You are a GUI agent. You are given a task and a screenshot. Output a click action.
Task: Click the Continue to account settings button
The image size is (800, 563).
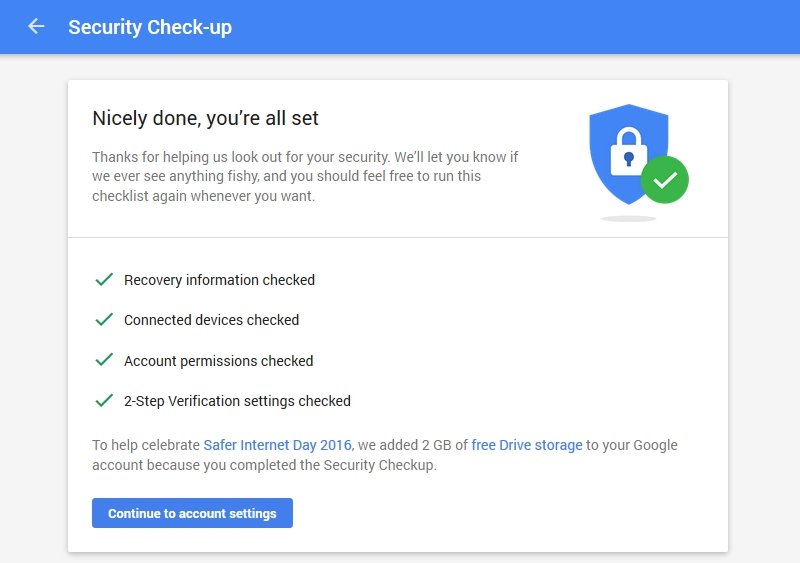pyautogui.click(x=192, y=513)
